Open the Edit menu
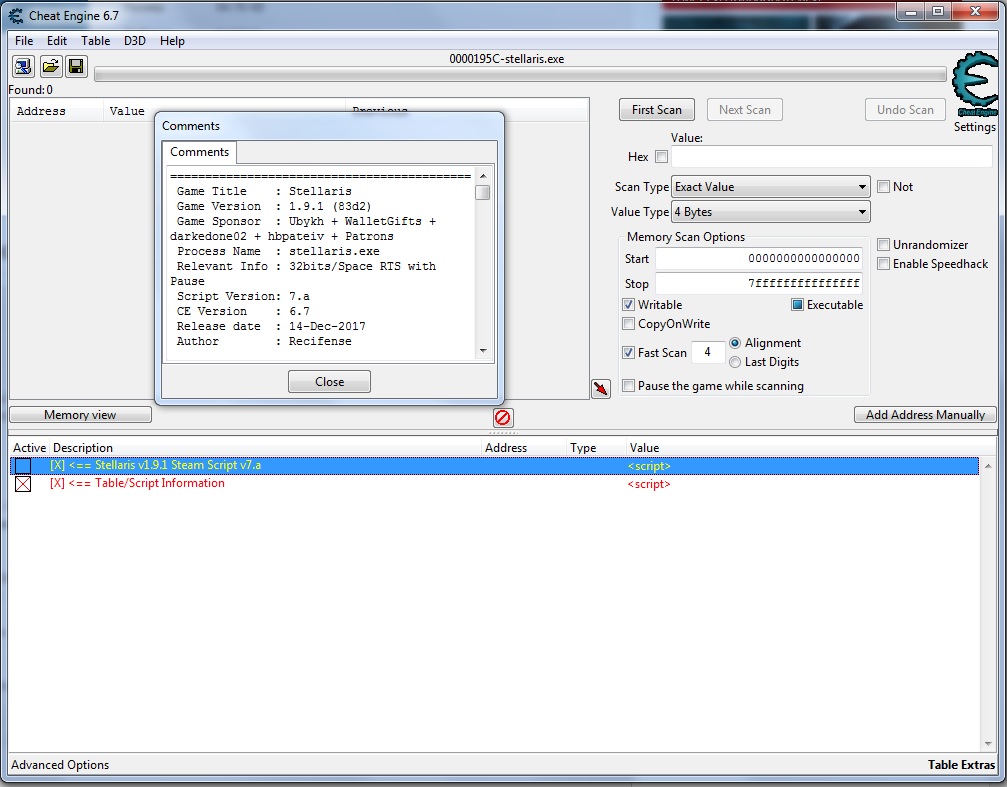 click(x=57, y=40)
